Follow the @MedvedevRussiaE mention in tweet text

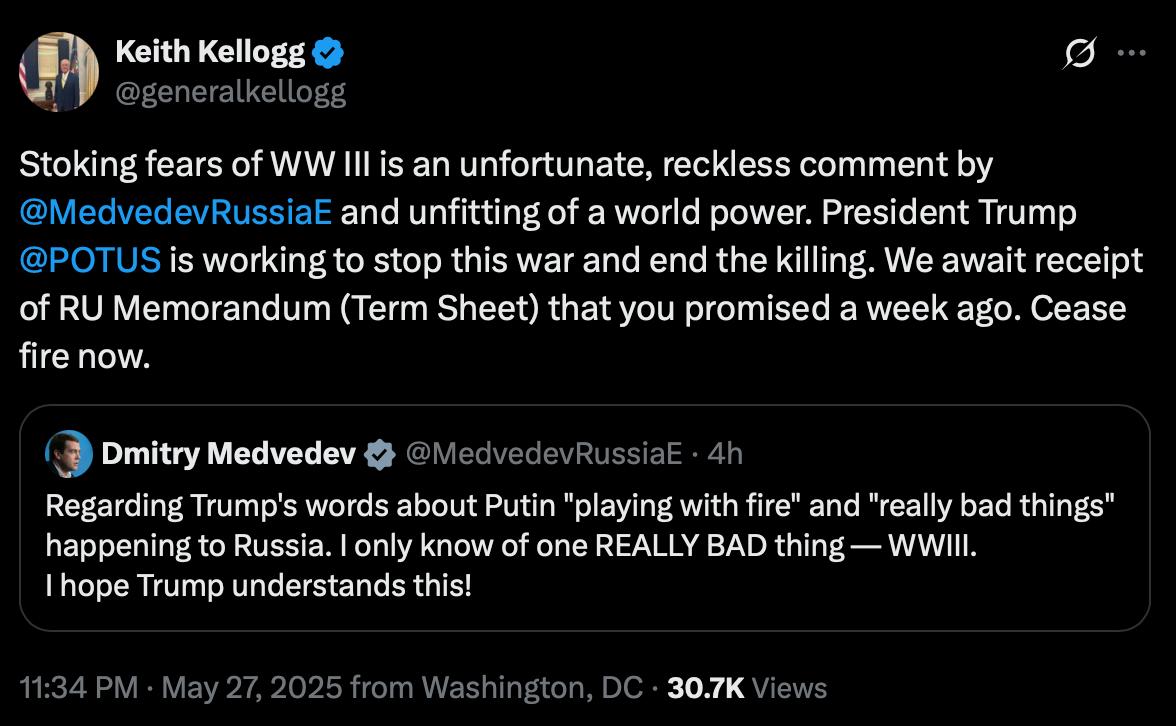(x=176, y=212)
